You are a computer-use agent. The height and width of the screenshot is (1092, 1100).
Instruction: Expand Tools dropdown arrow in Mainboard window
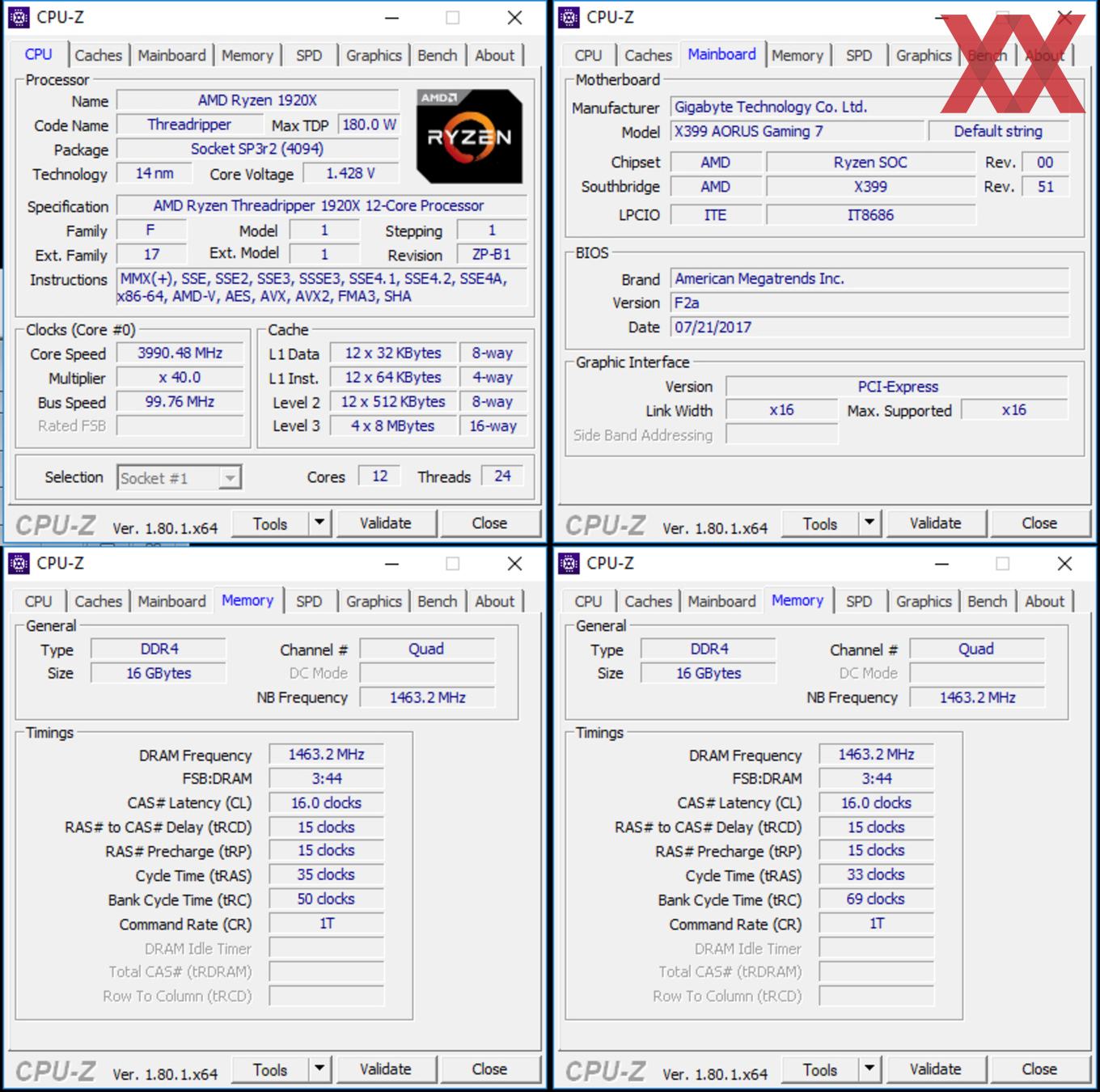(869, 523)
